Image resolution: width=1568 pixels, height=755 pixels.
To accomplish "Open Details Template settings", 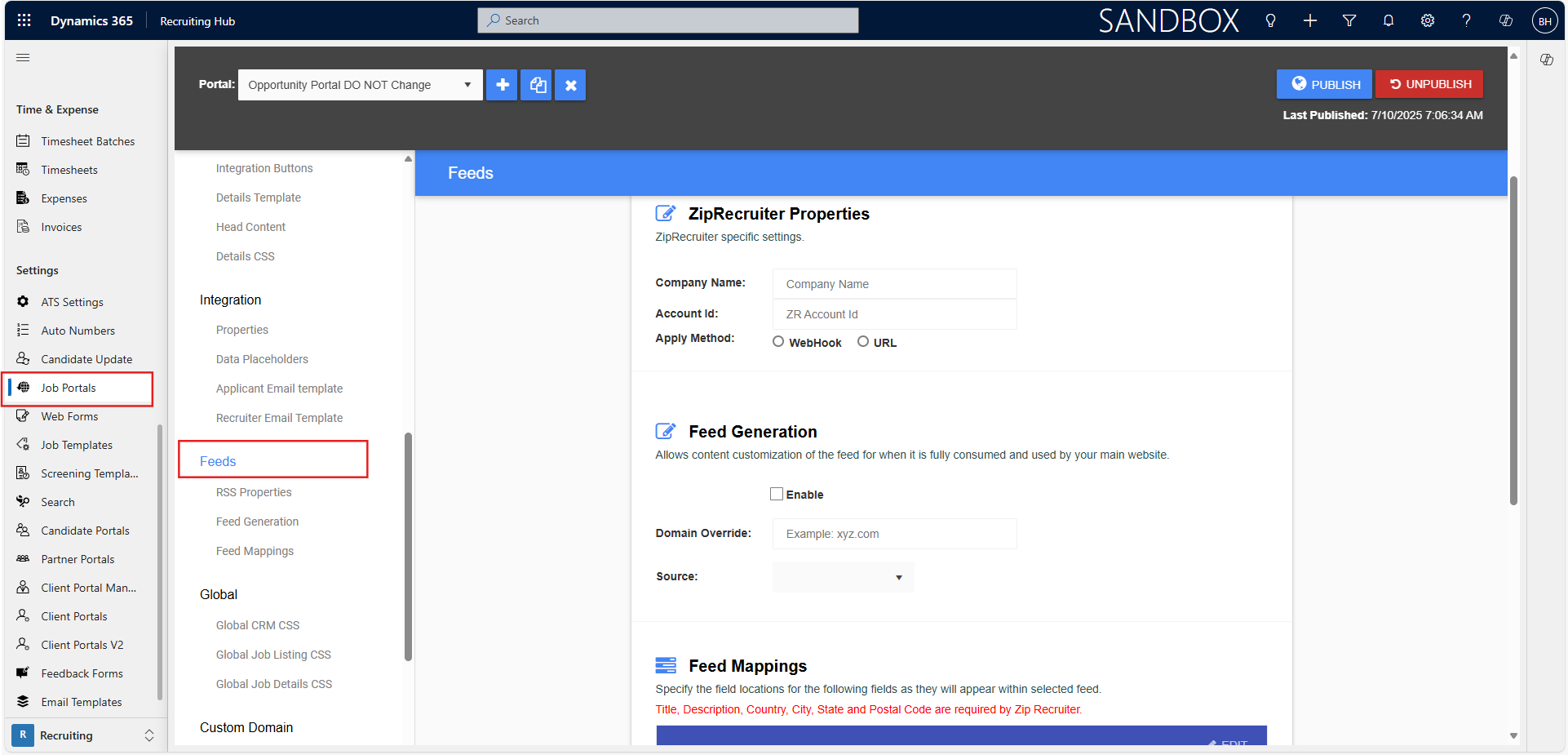I will 259,198.
